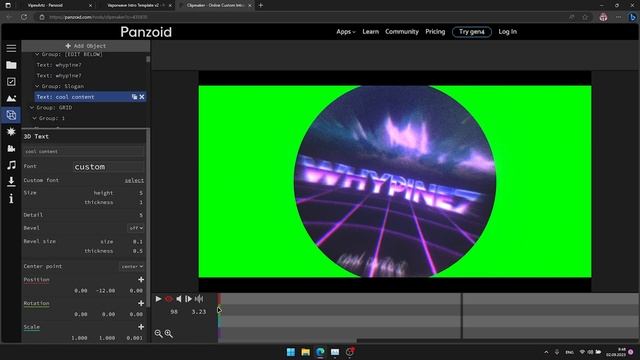Open Microsoft Edge from taskbar

tap(320, 352)
